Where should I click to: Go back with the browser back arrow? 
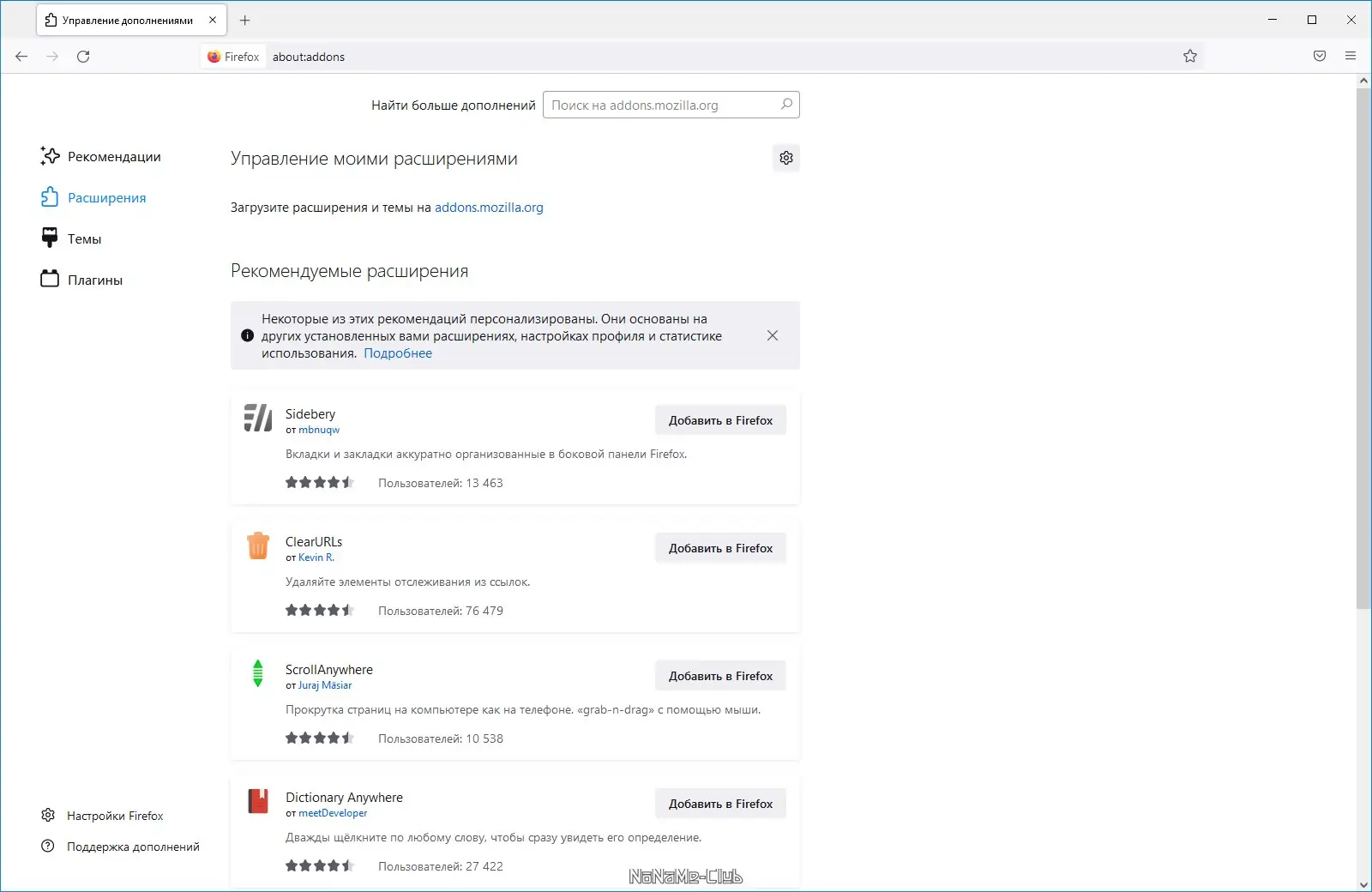[x=21, y=57]
